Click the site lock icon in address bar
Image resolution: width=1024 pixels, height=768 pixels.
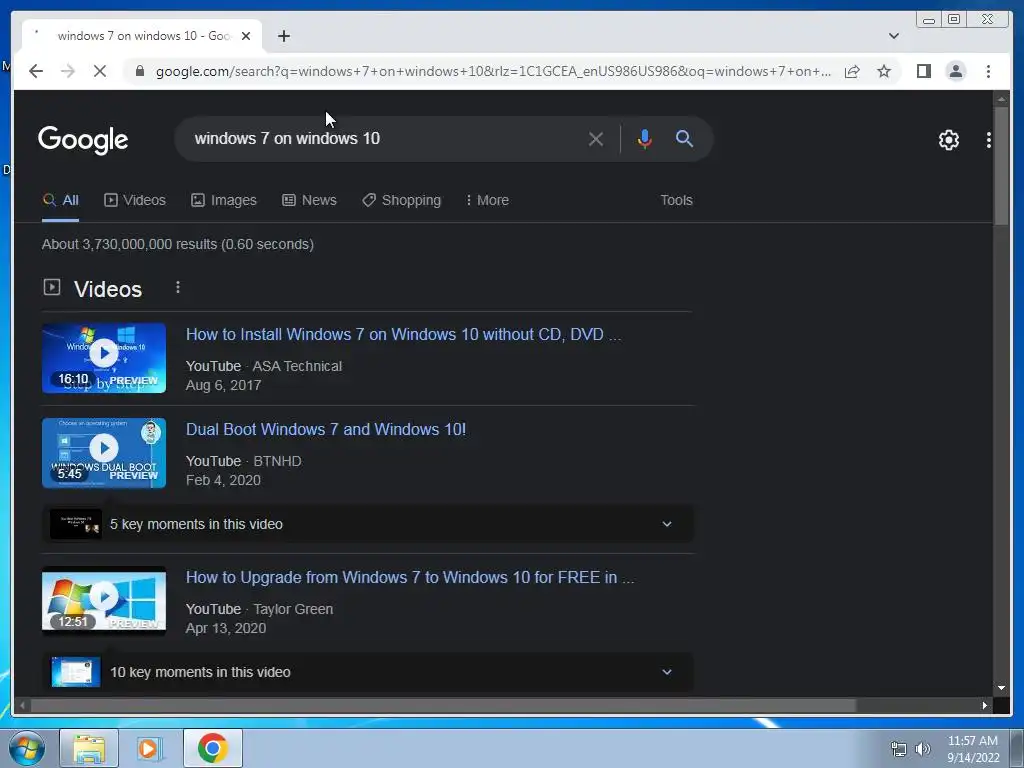(x=140, y=71)
